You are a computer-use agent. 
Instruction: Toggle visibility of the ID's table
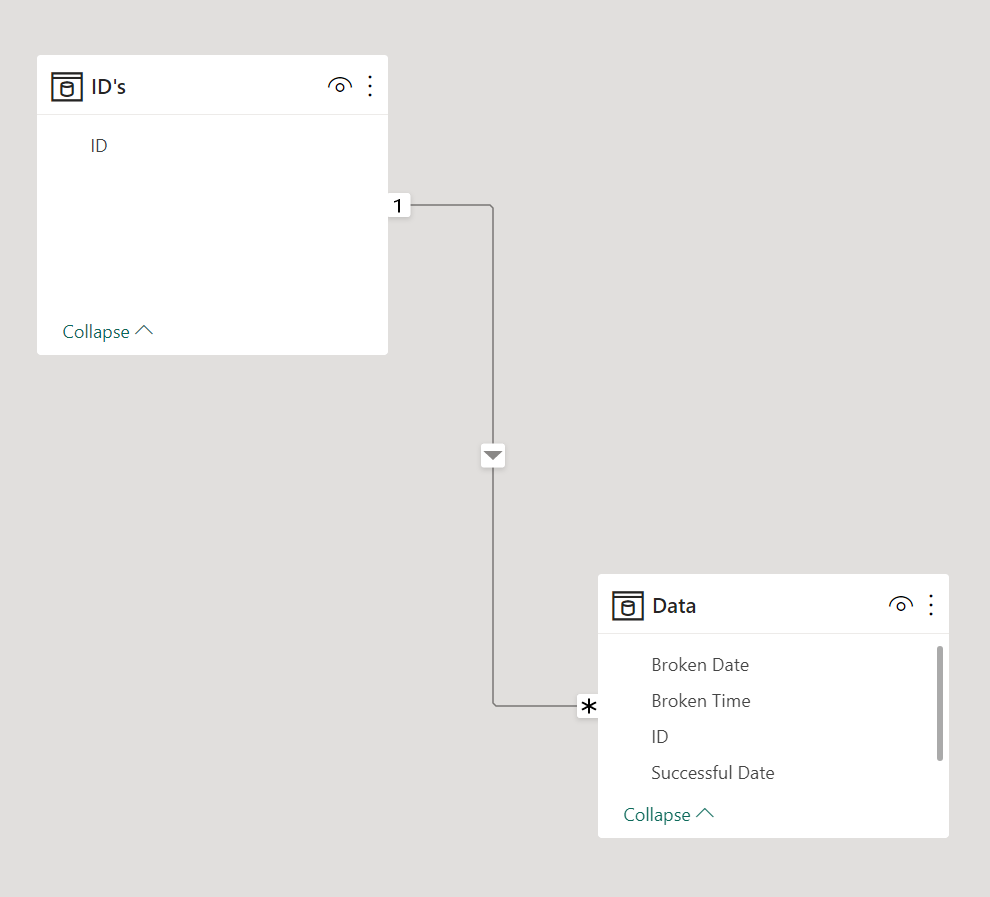point(340,85)
